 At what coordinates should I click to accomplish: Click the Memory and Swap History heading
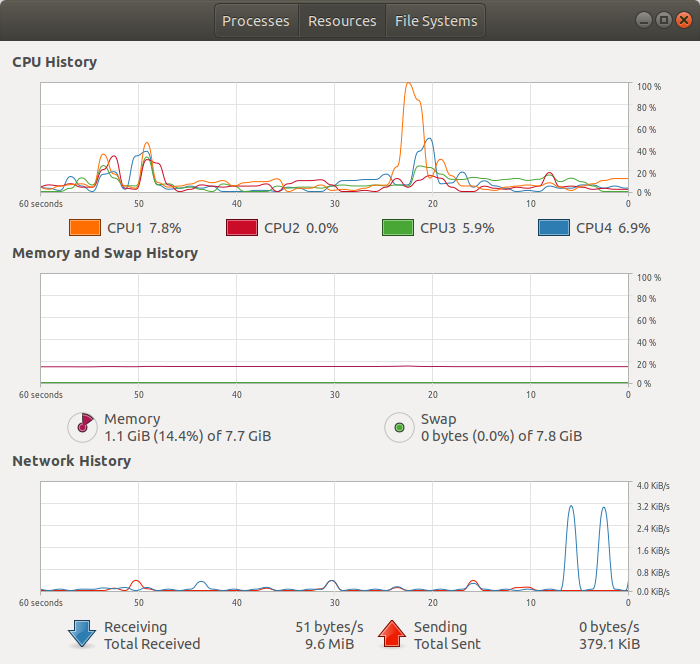point(105,253)
